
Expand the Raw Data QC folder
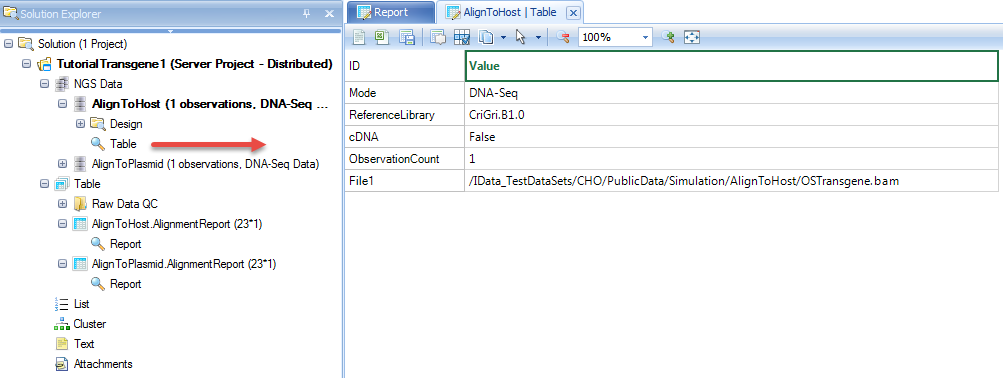[x=62, y=204]
